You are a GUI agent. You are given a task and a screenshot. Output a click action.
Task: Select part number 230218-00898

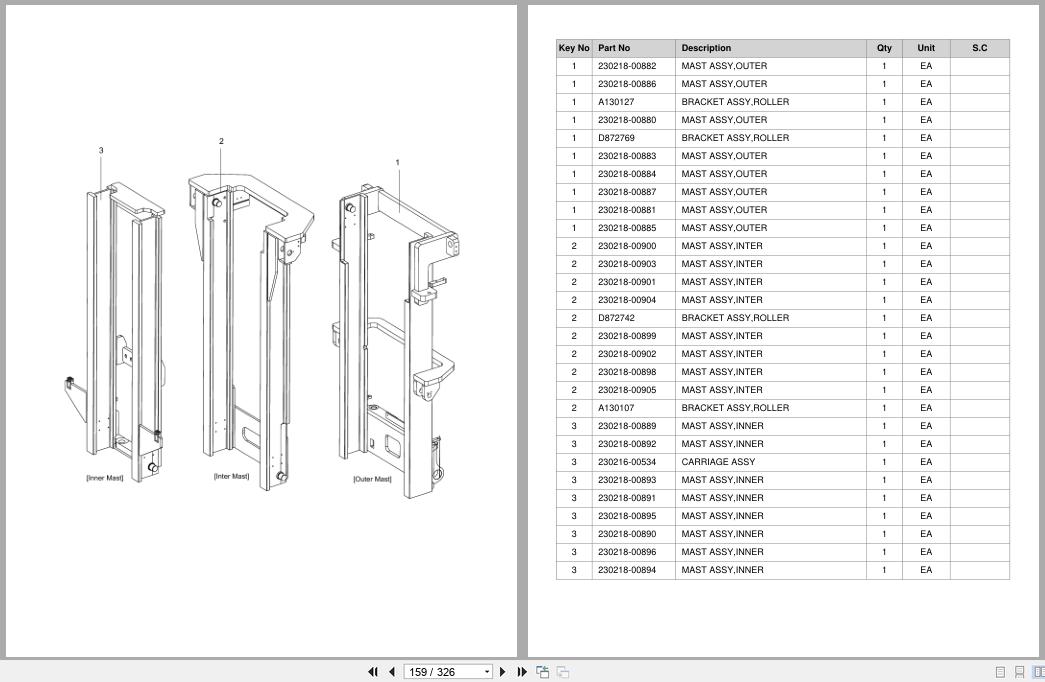(626, 372)
